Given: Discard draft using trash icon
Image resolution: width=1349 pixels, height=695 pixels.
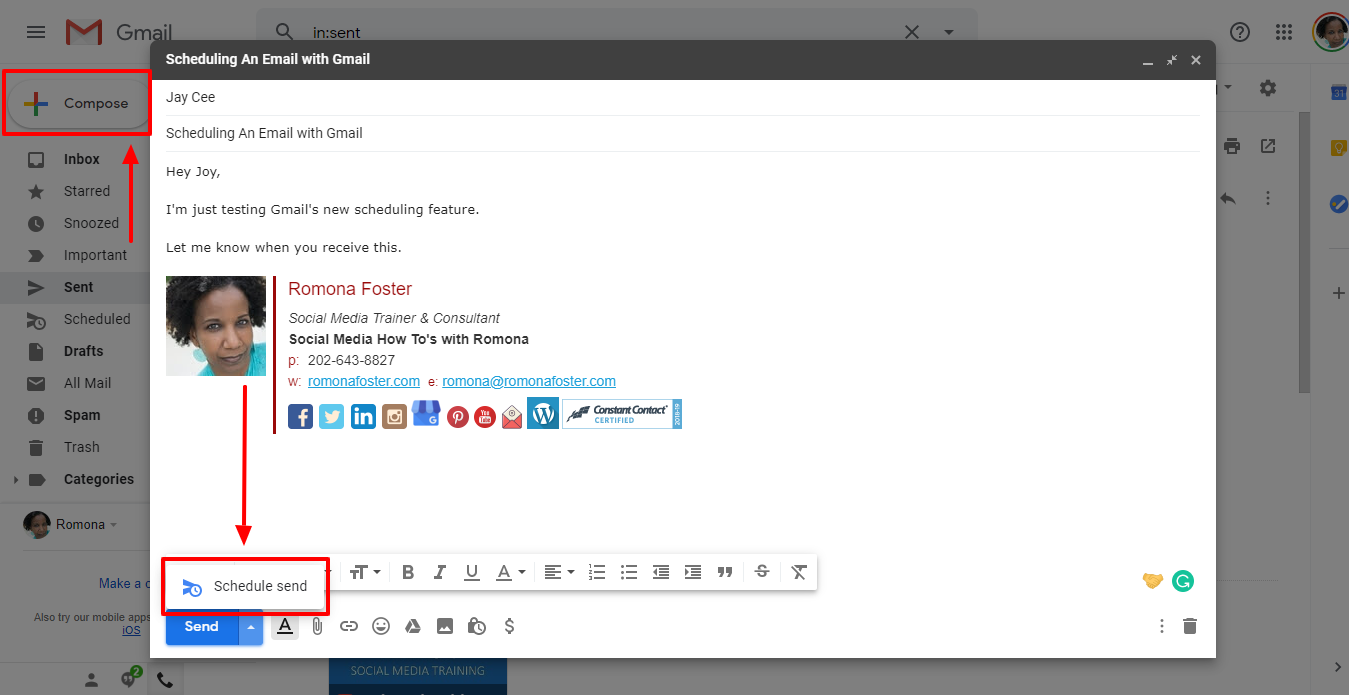Looking at the screenshot, I should [x=1189, y=626].
